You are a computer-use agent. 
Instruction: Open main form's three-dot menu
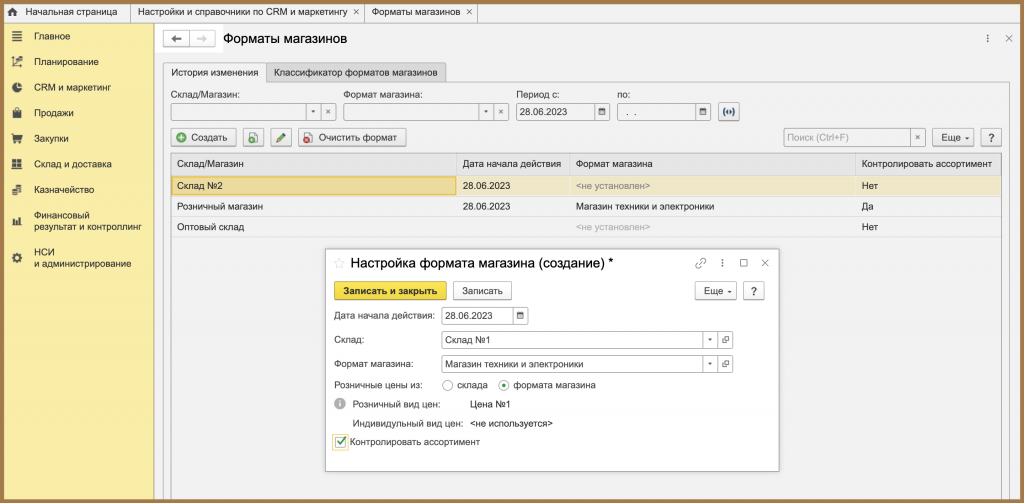(x=988, y=39)
